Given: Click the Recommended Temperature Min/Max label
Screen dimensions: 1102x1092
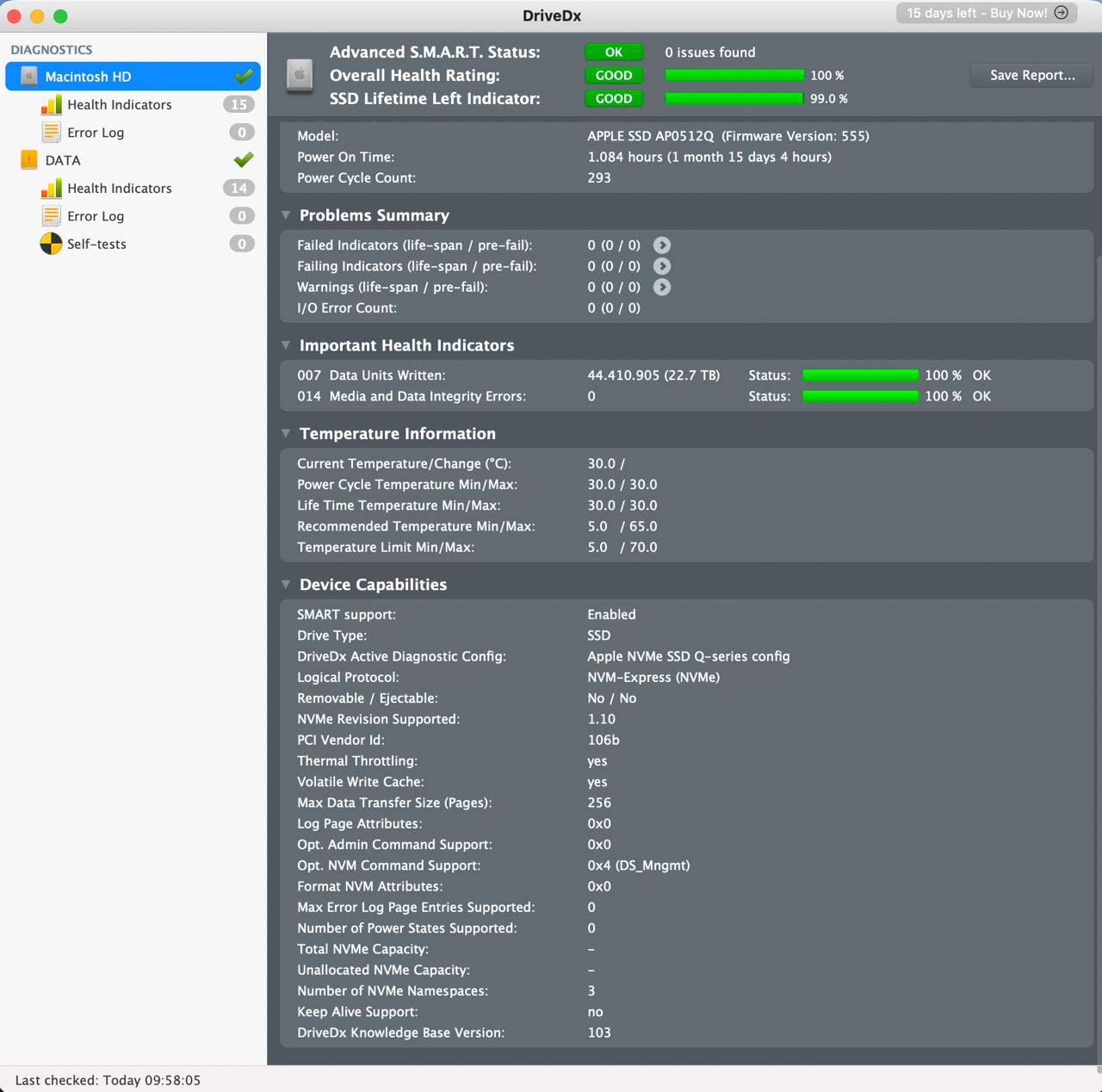Looking at the screenshot, I should pos(416,527).
